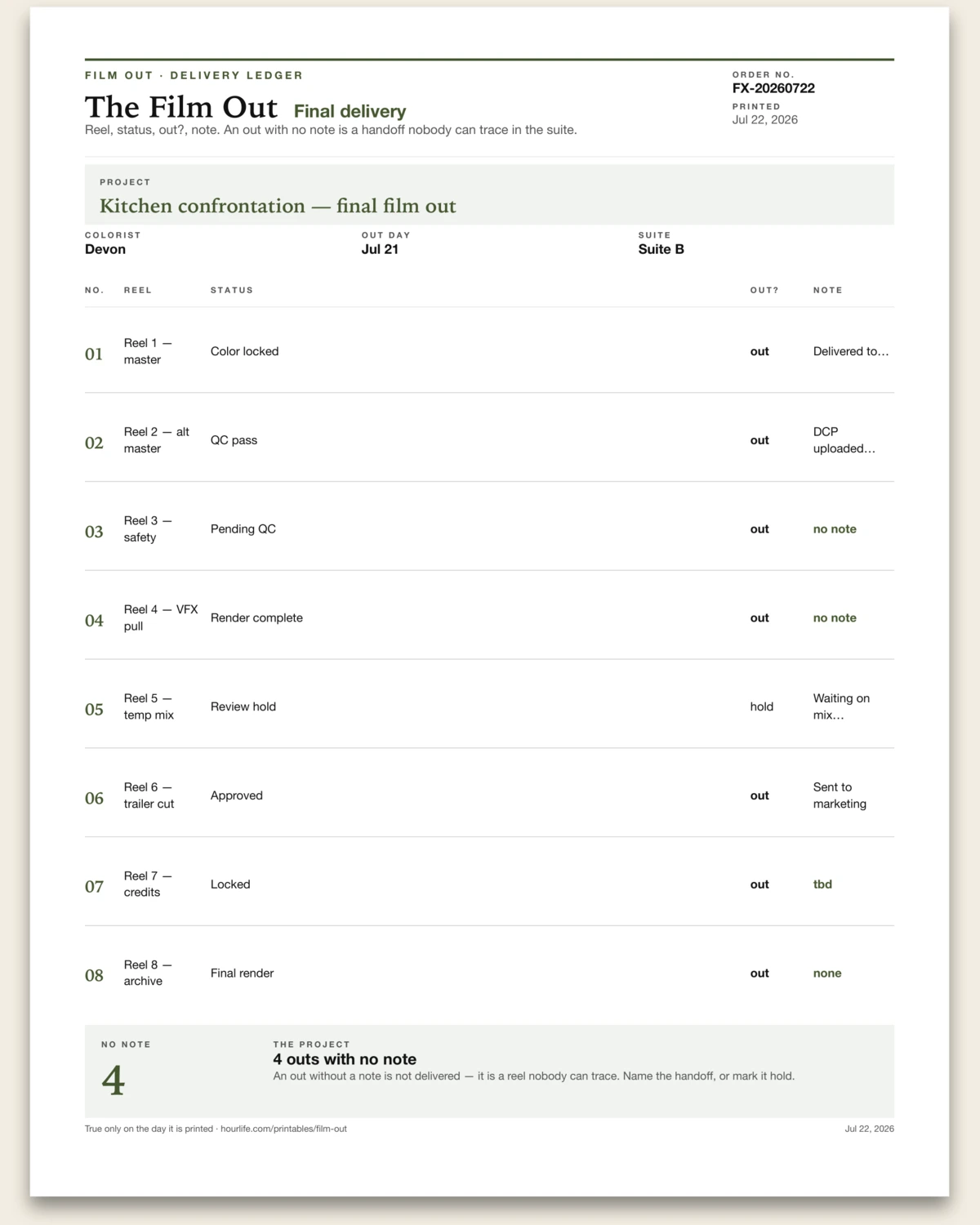980x1225 pixels.
Task: Toggle the out status of Reel 6
Action: tap(759, 795)
